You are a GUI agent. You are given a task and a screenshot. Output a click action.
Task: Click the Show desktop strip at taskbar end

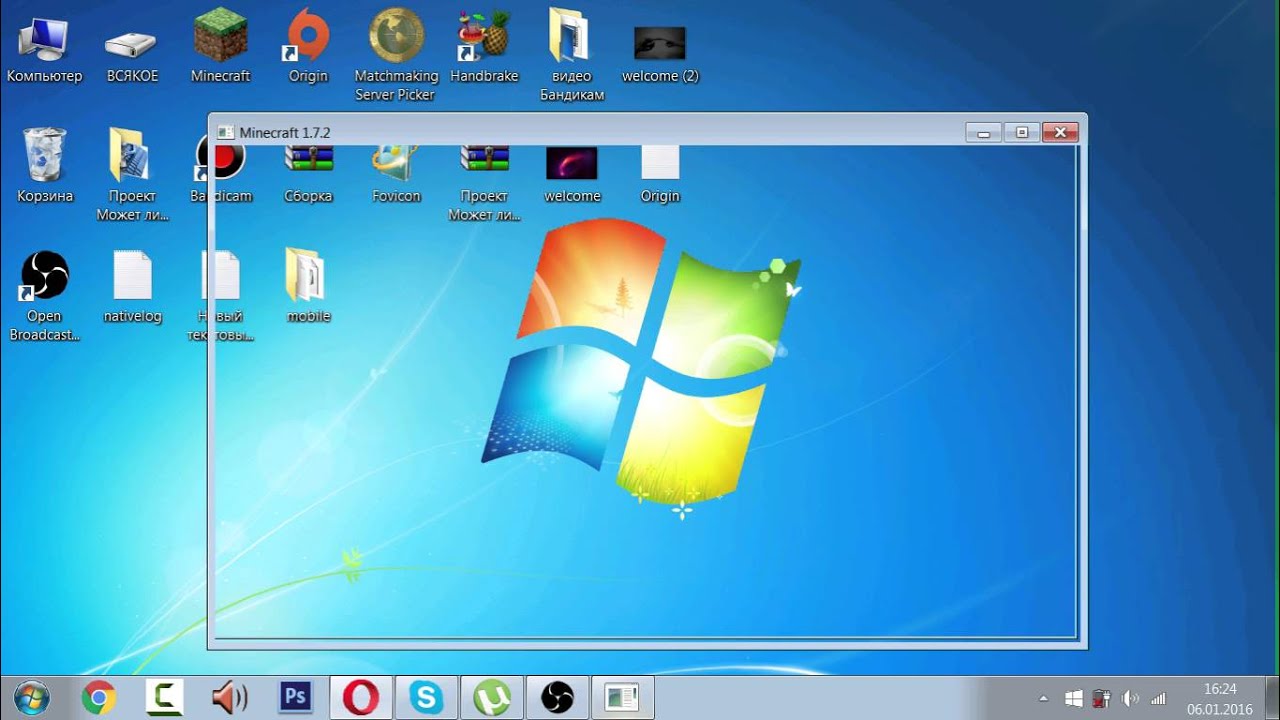click(1272, 698)
